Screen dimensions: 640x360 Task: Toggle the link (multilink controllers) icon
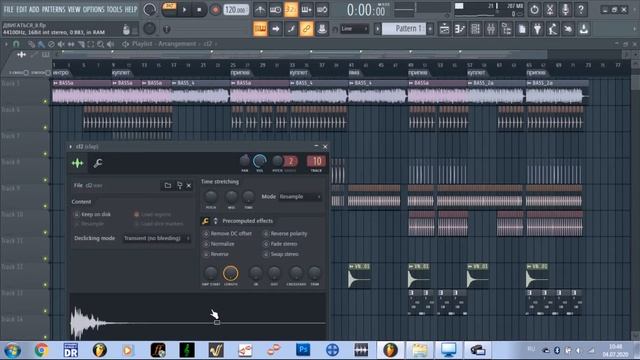(x=307, y=29)
